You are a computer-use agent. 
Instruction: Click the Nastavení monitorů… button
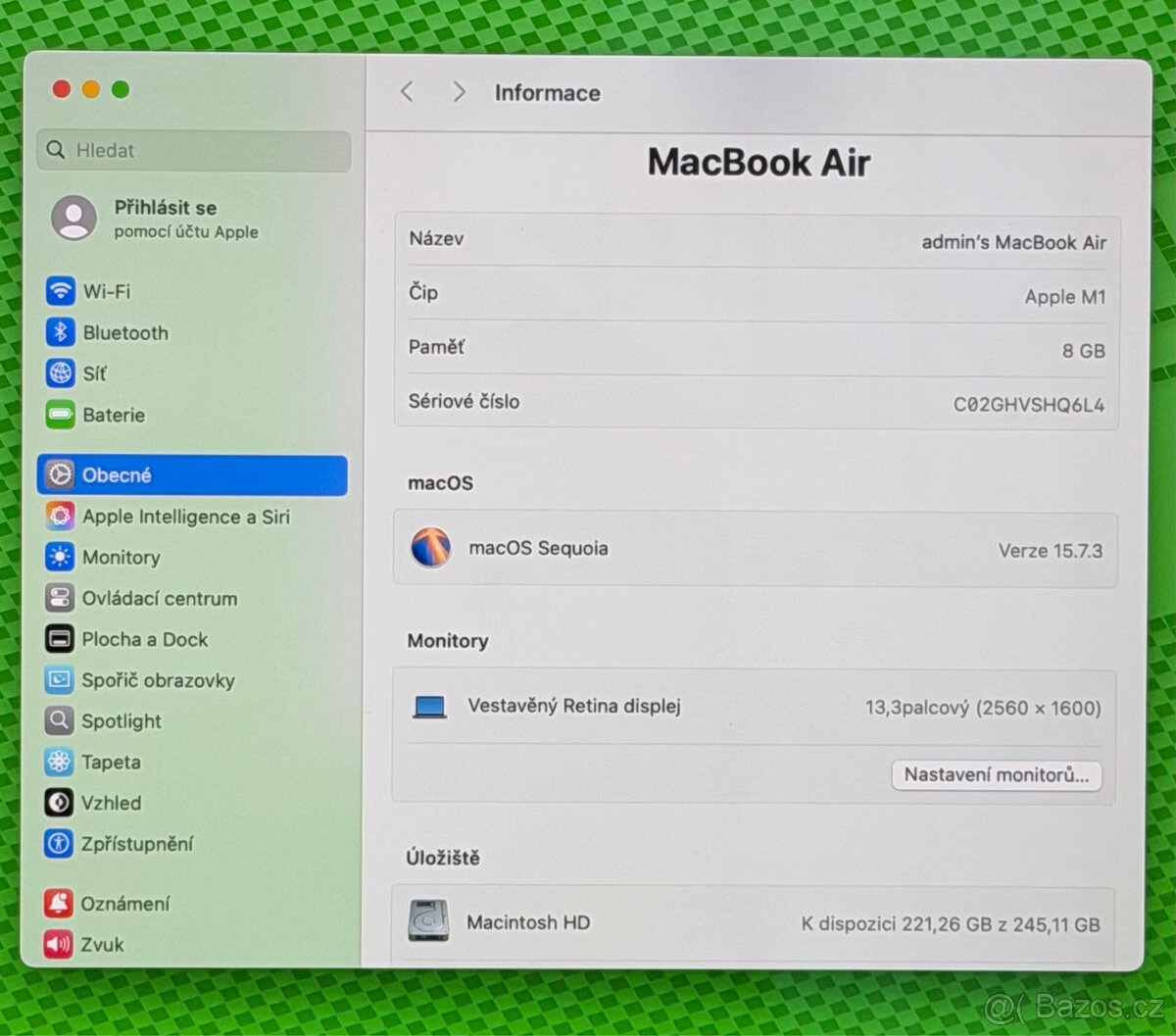pos(997,775)
